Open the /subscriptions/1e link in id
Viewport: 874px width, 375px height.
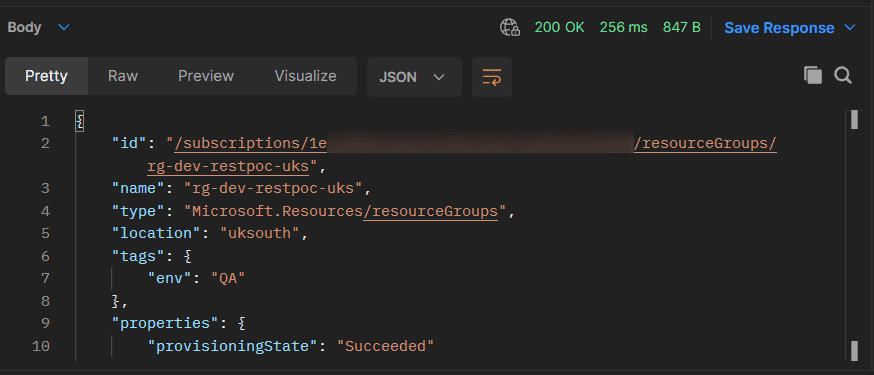[250, 144]
